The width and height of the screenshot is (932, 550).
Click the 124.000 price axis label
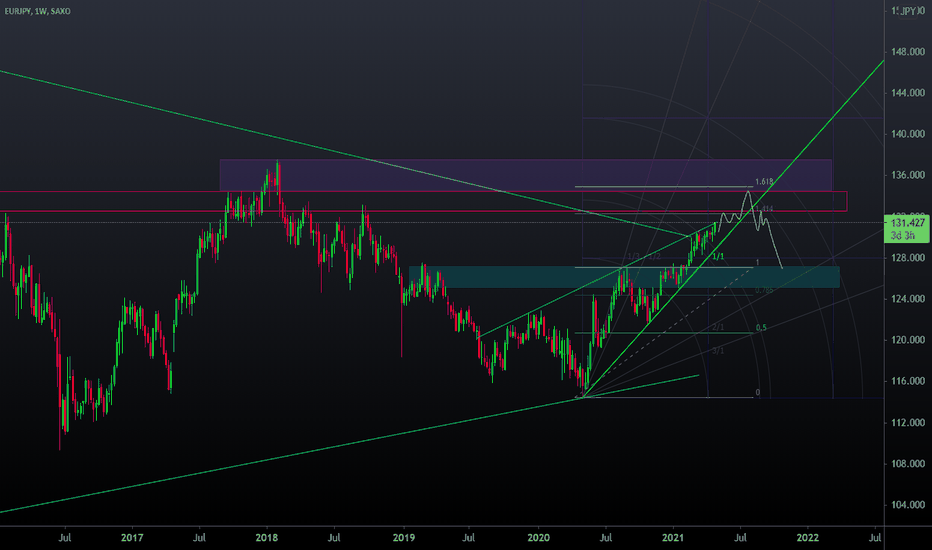908,298
